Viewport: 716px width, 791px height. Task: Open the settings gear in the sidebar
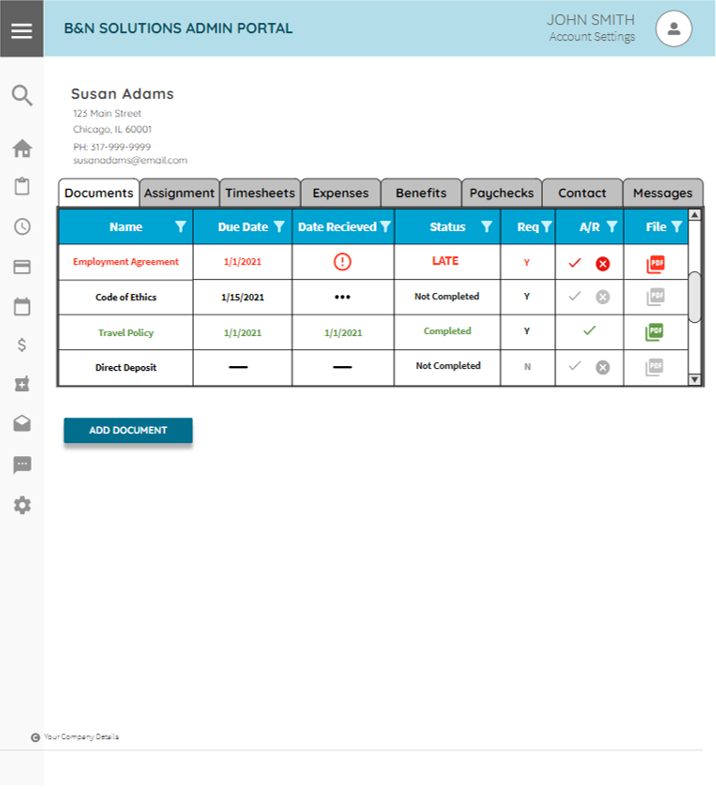[x=22, y=505]
